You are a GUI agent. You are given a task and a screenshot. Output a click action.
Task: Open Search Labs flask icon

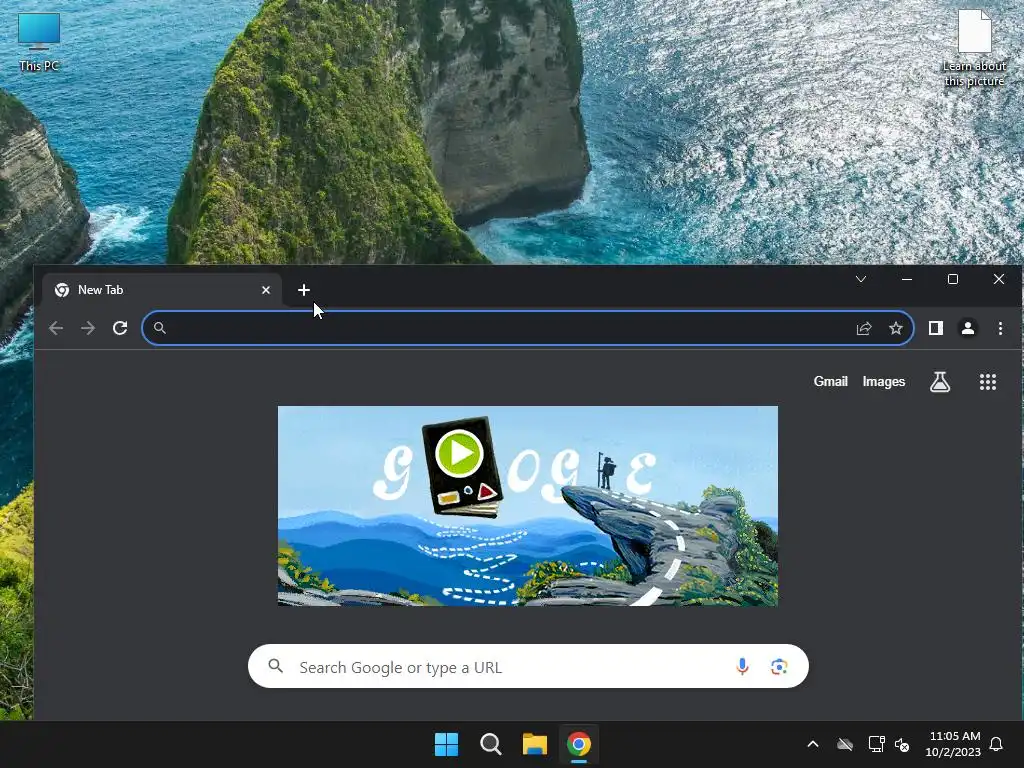click(940, 382)
